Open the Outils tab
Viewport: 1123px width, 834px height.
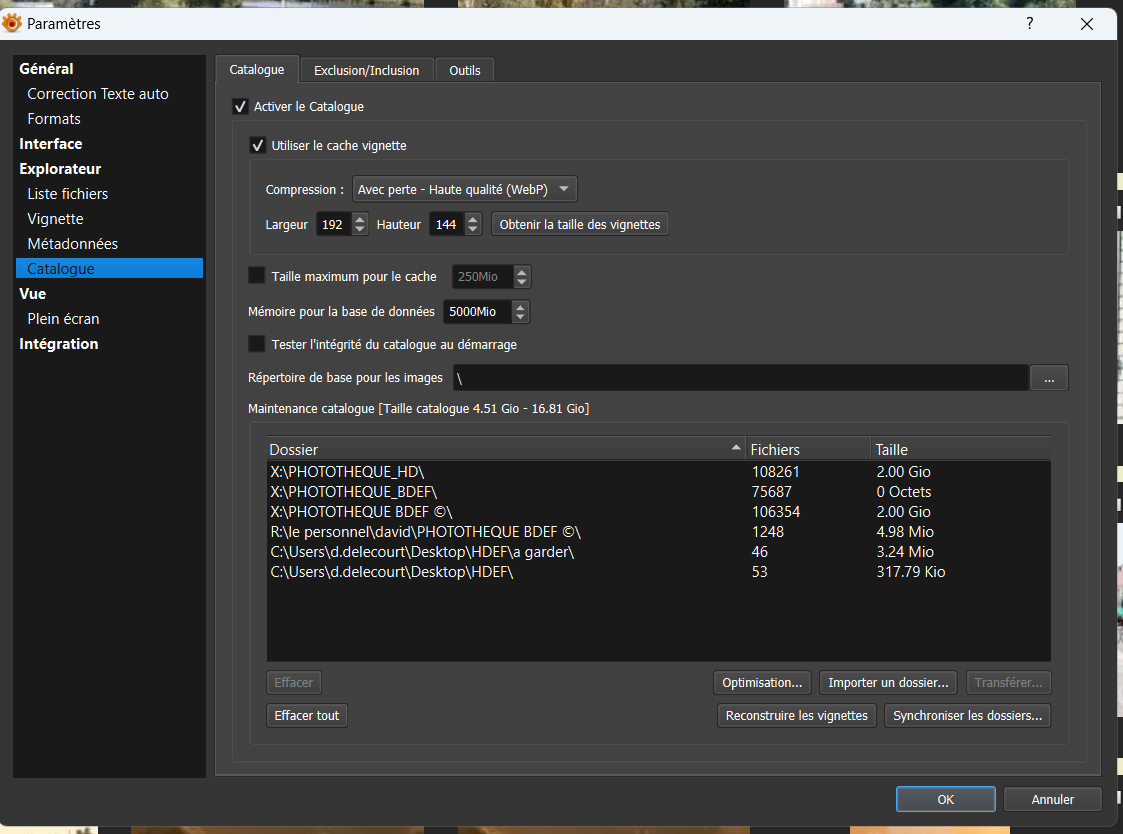464,70
